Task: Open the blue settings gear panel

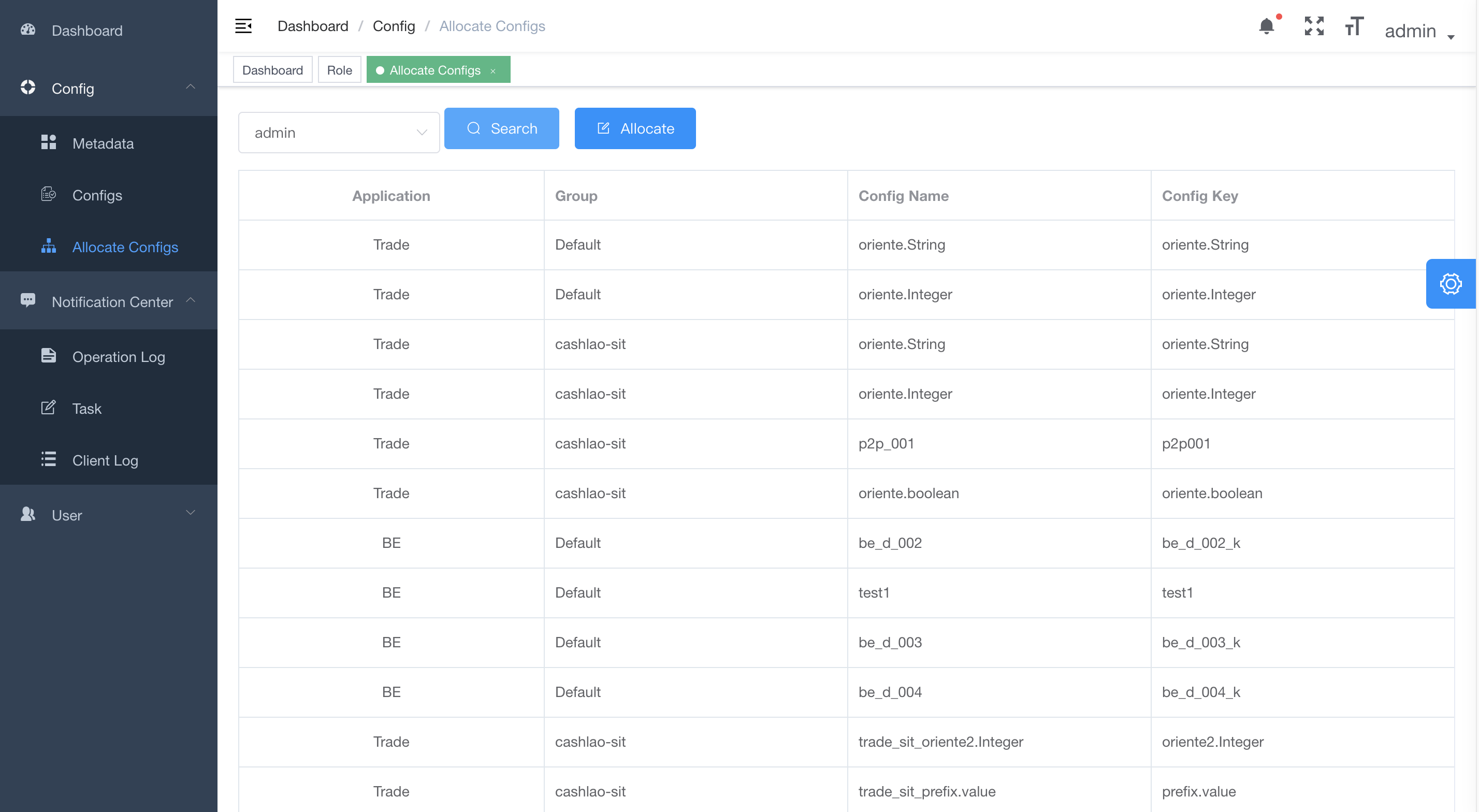Action: (1451, 284)
